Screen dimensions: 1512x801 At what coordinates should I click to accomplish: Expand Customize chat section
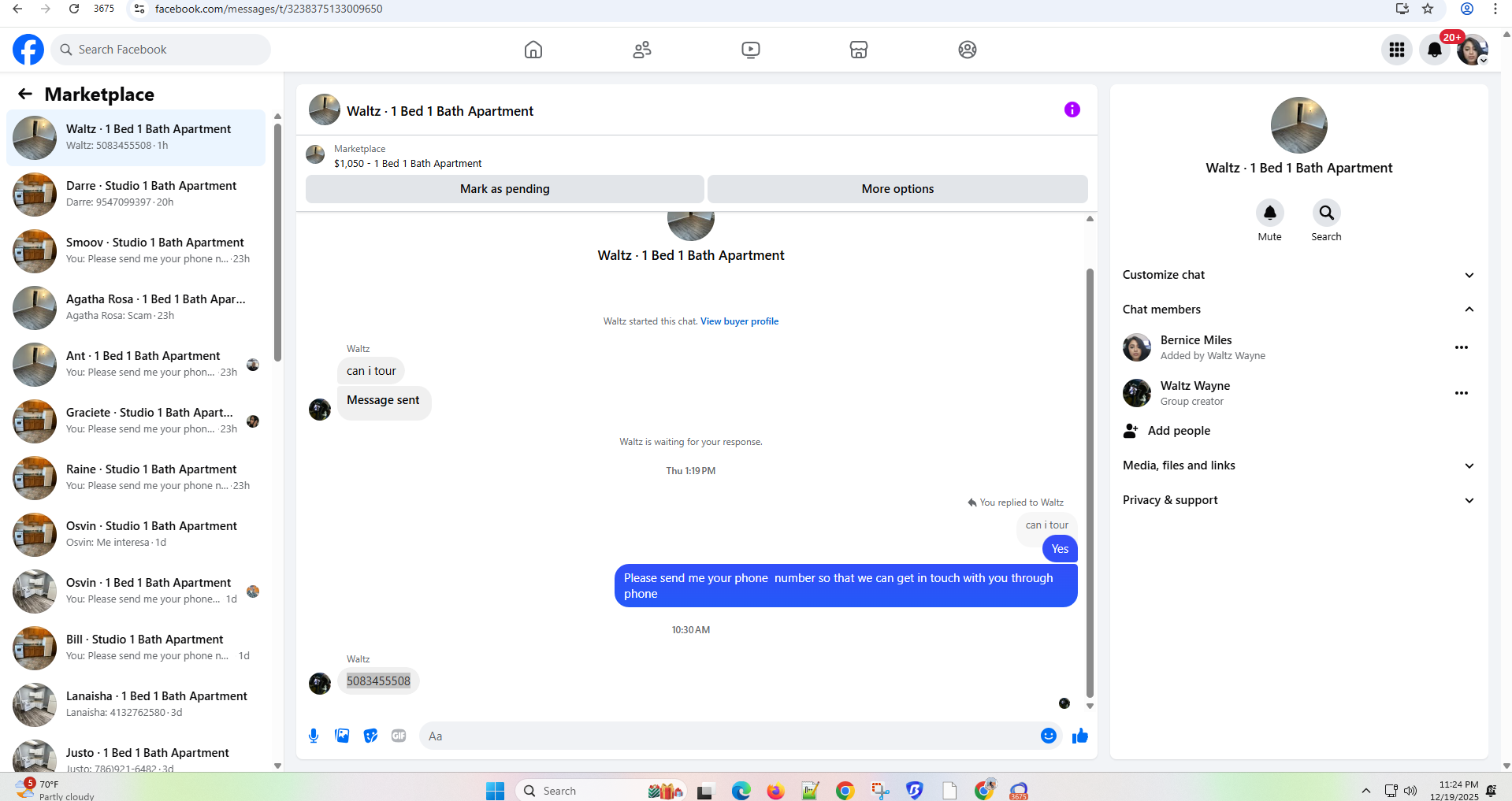tap(1298, 275)
